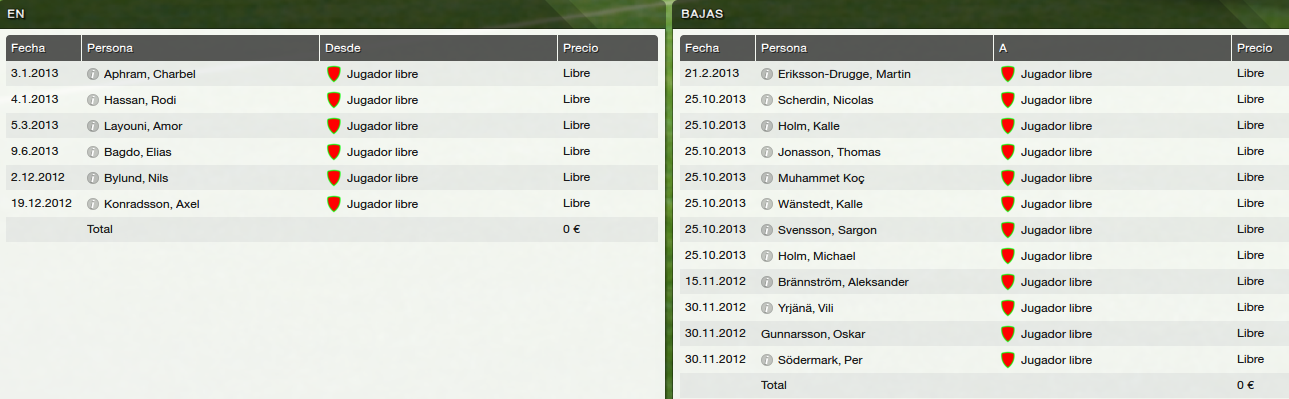Open info icon for Muhammet Koç
Image resolution: width=1289 pixels, height=399 pixels.
[767, 178]
